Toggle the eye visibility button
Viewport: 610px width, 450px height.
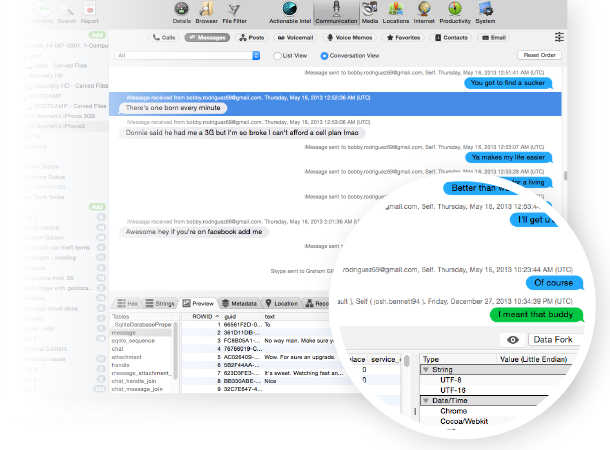pos(513,340)
